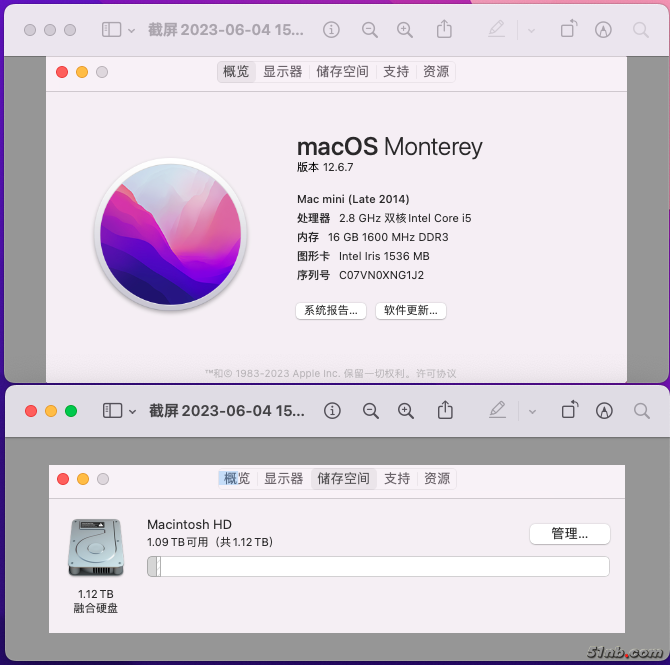Toggle sidebar view in top Preview window
Viewport: 670px width, 665px height.
coord(112,30)
